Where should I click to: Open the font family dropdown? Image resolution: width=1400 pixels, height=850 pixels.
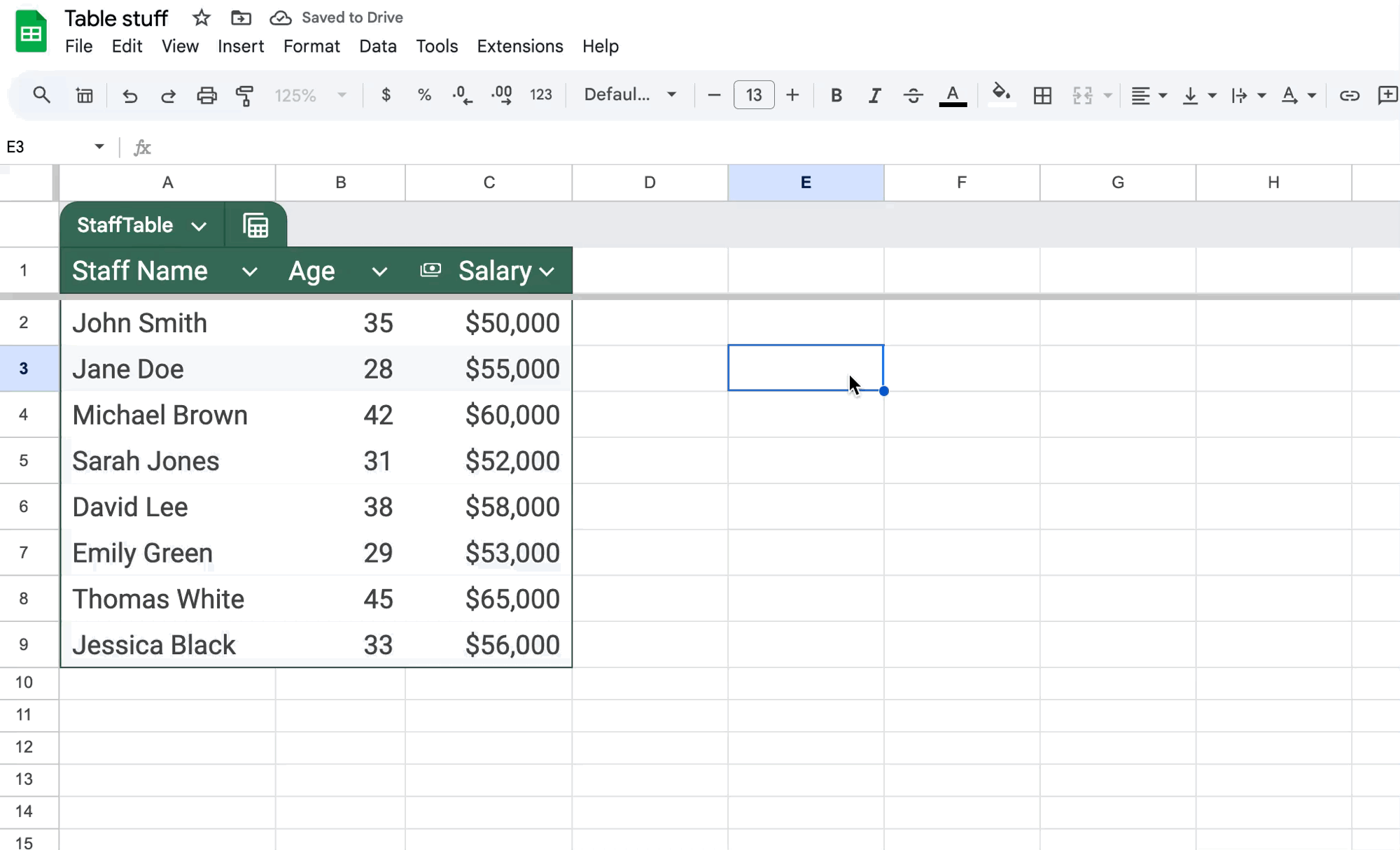(x=630, y=94)
